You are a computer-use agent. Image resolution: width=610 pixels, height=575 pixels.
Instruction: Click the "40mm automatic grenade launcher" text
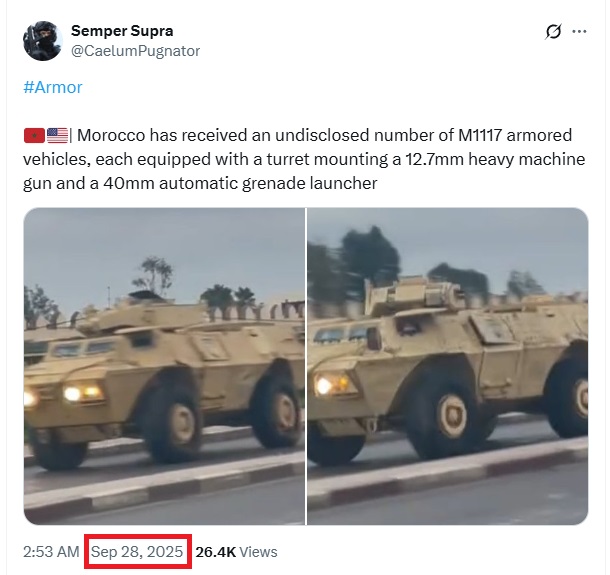click(240, 183)
